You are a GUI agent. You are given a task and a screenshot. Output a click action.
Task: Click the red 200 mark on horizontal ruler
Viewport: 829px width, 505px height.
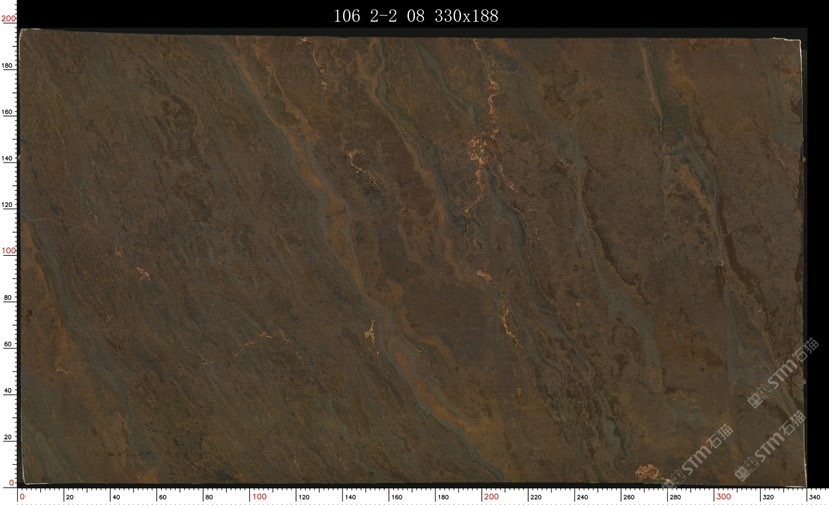coord(491,496)
